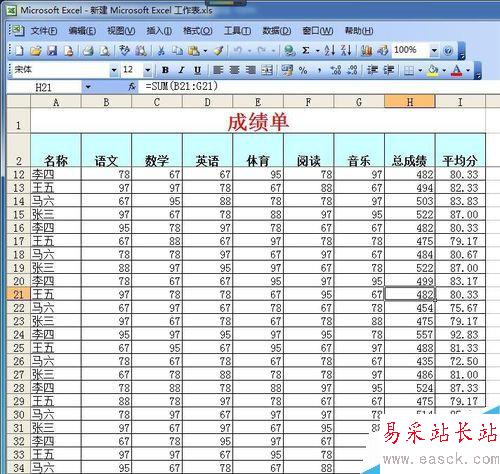Apply Percent style to the cell

[303, 70]
